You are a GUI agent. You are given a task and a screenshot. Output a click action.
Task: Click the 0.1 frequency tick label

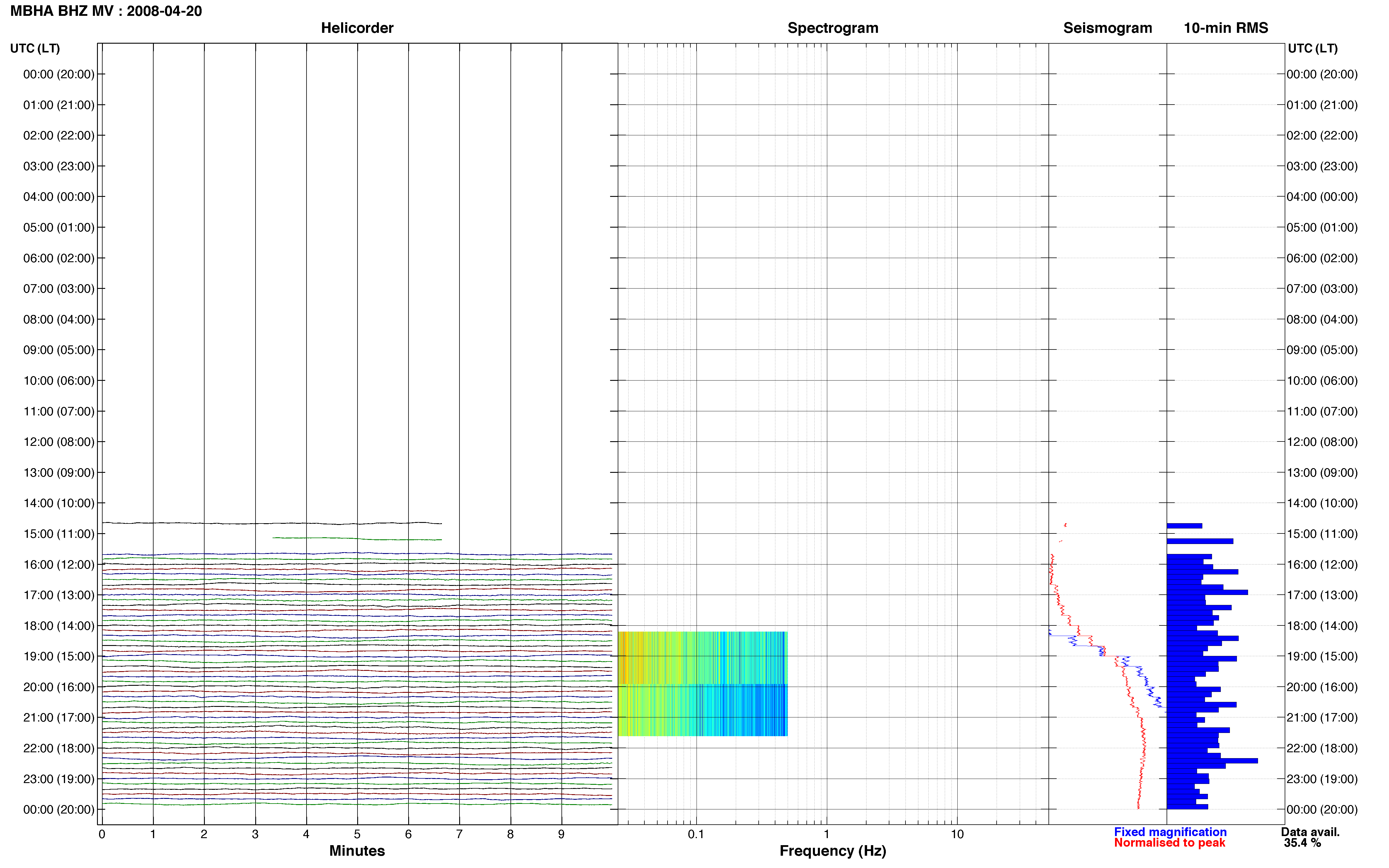695,834
